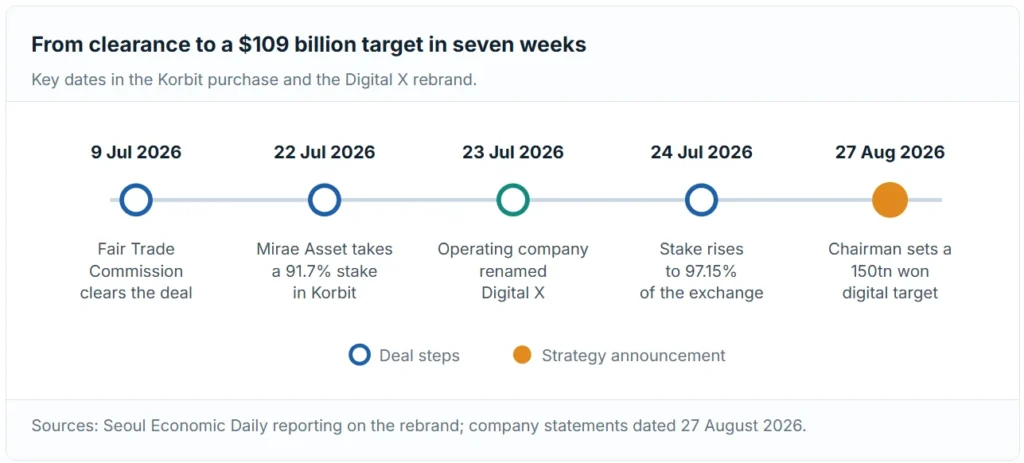The width and height of the screenshot is (1024, 463).
Task: Click the 9 Jul 2026 timeline marker circle
Action: click(x=136, y=200)
